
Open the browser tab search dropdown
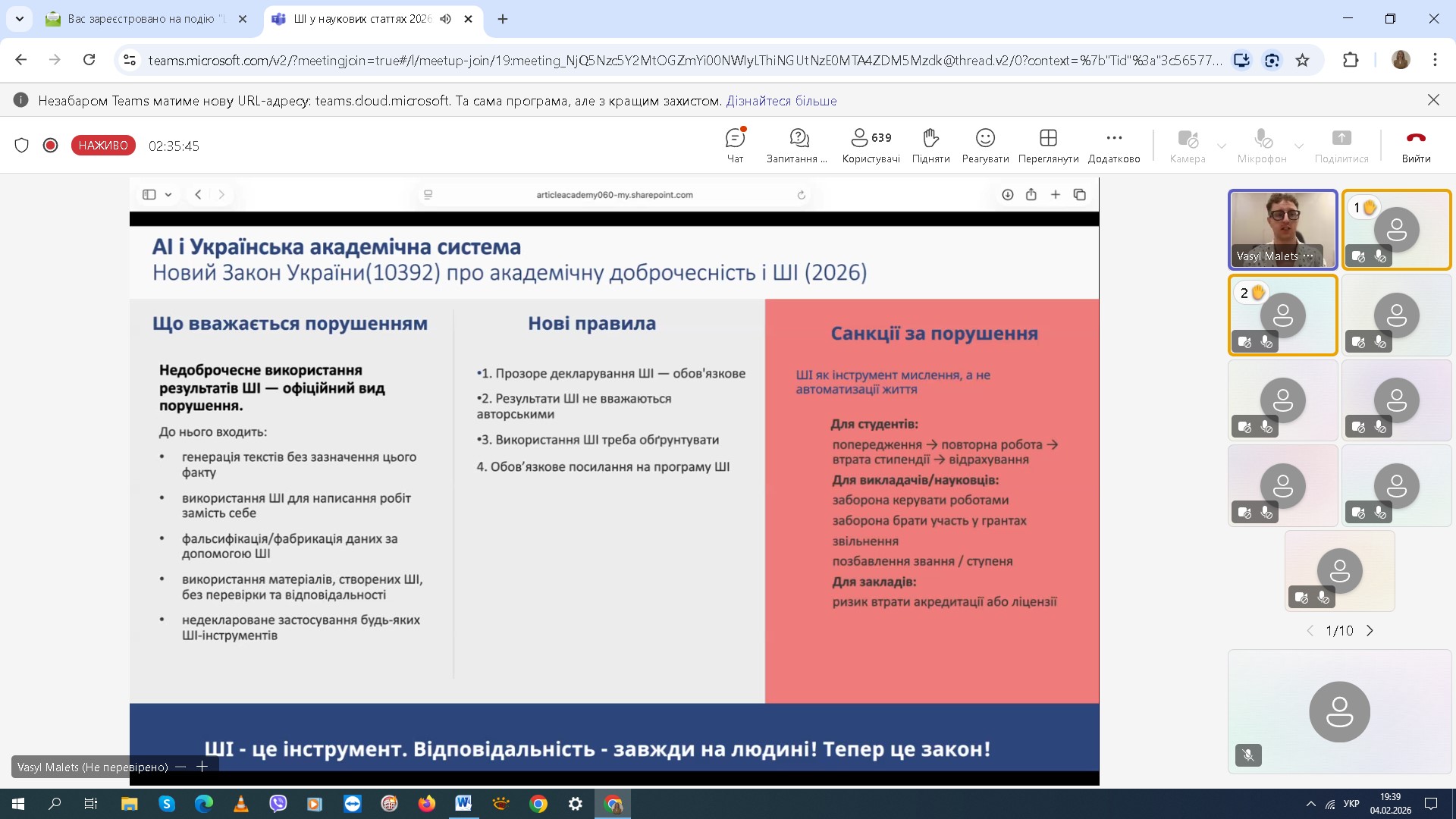pos(19,19)
